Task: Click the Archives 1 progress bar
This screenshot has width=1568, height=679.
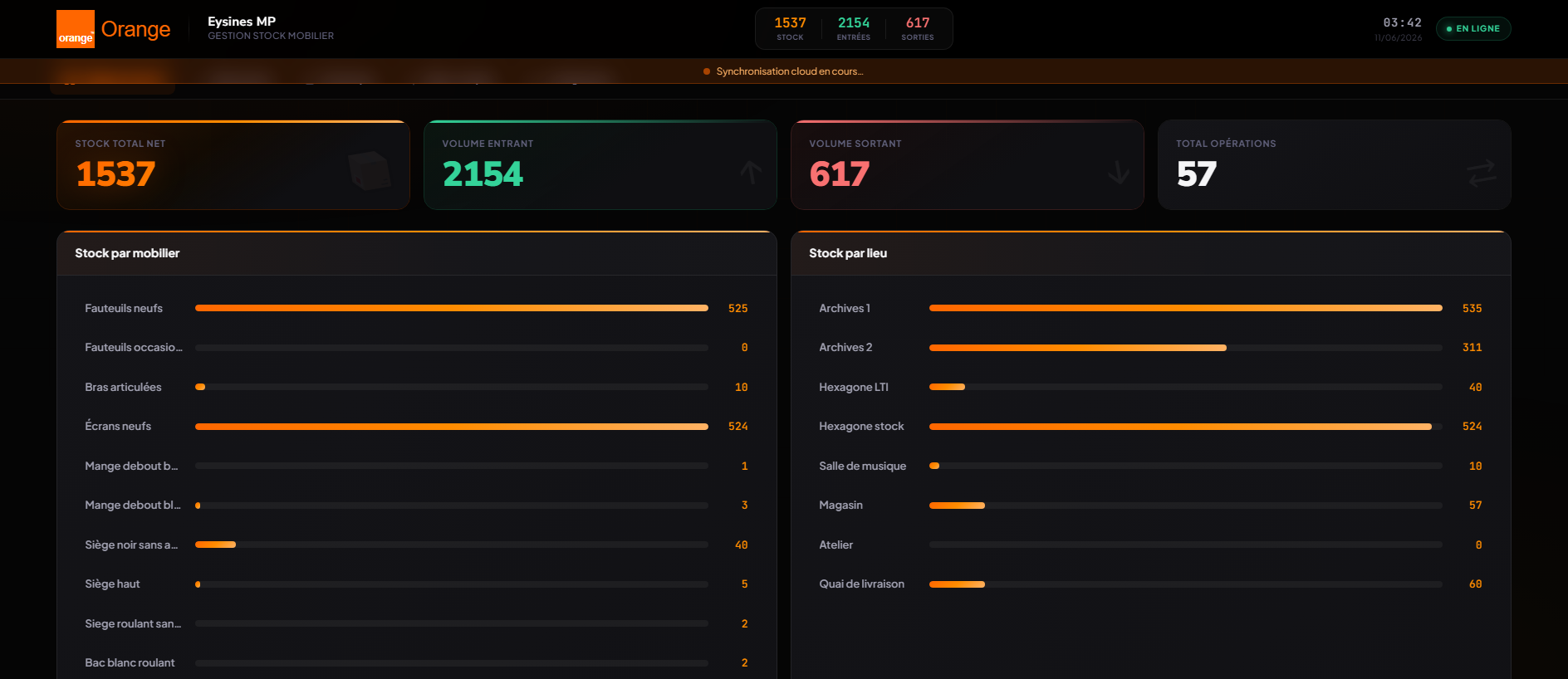Action: [x=1186, y=308]
